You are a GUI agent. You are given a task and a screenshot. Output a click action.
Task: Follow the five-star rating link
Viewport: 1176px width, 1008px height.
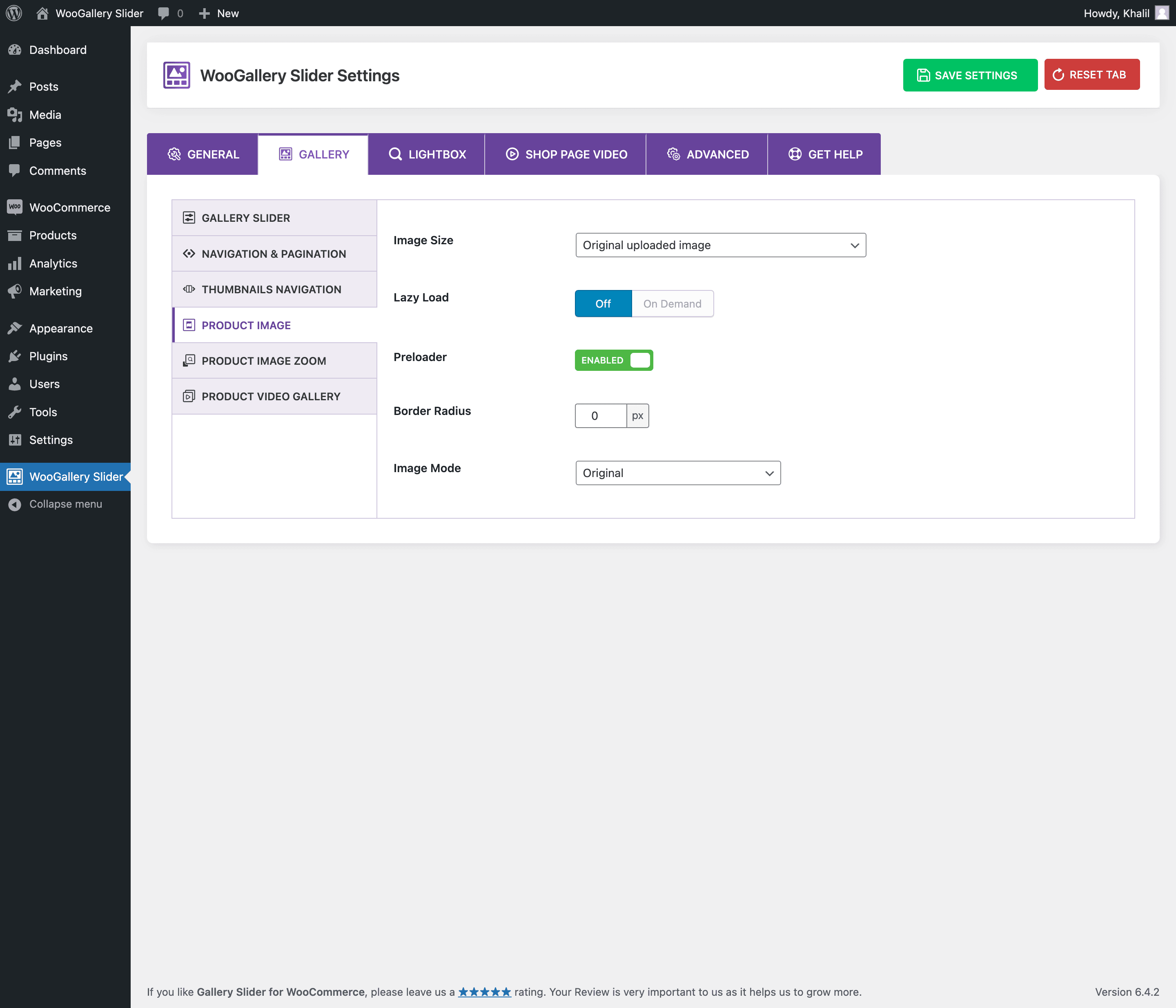click(x=484, y=992)
